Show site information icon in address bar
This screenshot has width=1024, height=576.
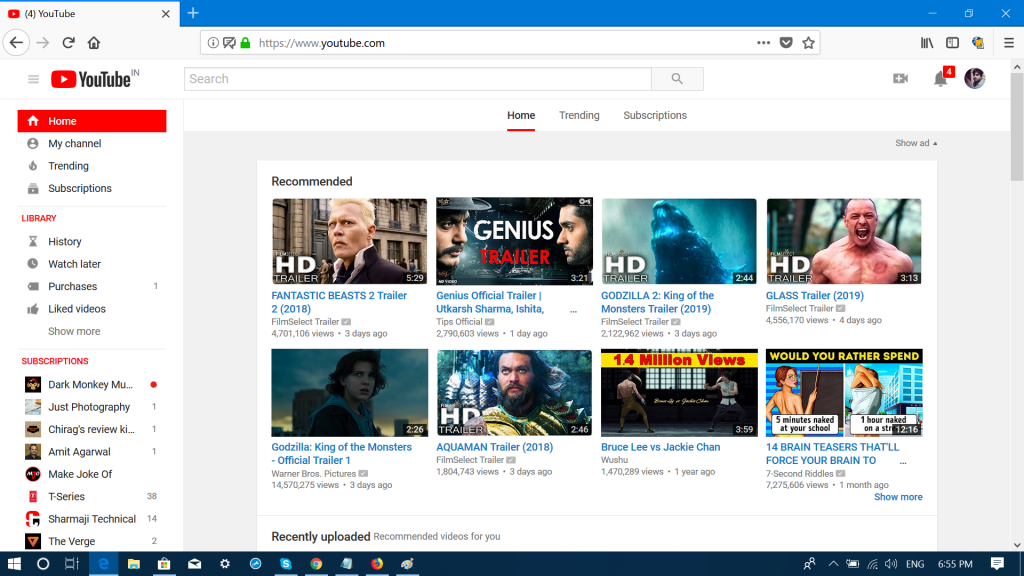213,43
